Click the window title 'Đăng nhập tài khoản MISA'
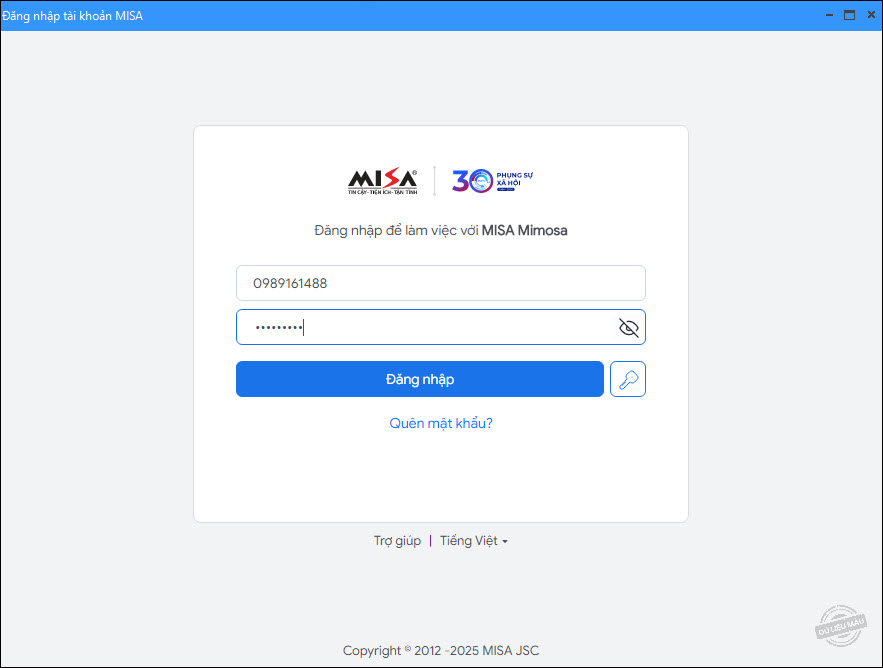The height and width of the screenshot is (668, 883). (72, 16)
